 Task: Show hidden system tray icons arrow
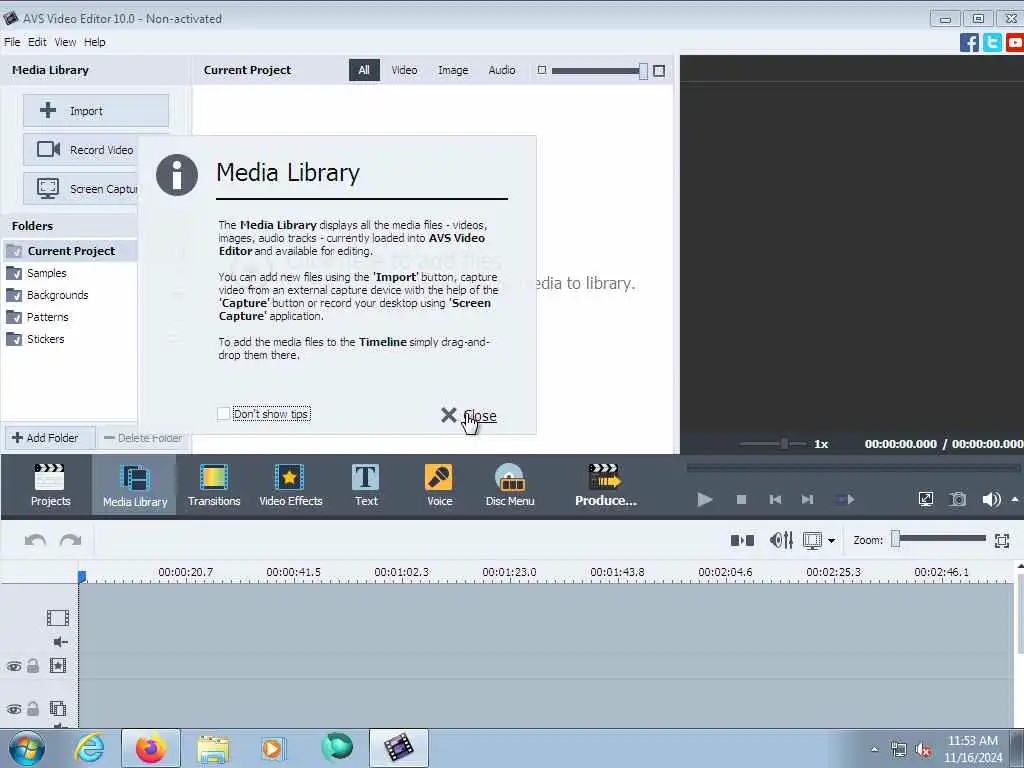tap(874, 749)
